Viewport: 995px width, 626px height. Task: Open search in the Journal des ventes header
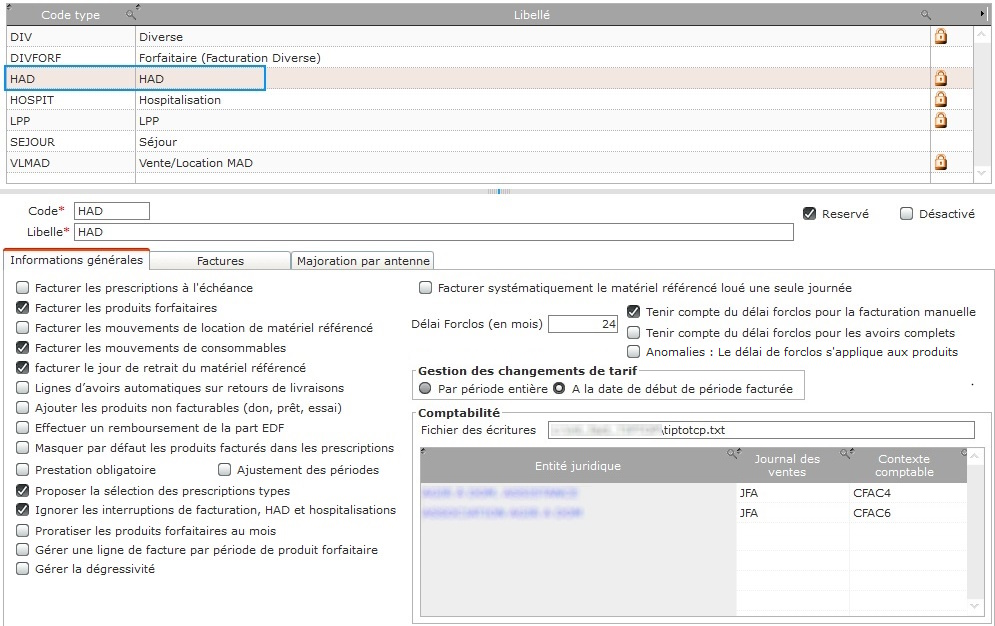point(845,453)
